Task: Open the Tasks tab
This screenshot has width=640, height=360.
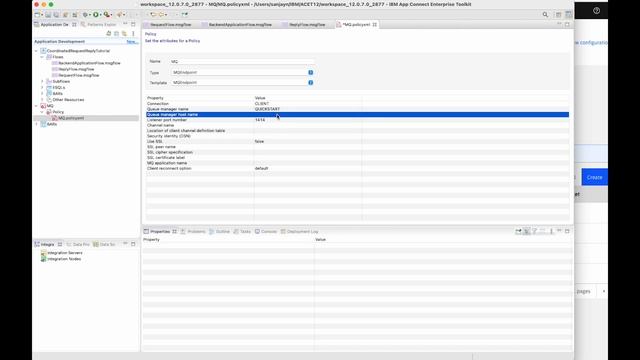Action: [x=242, y=231]
